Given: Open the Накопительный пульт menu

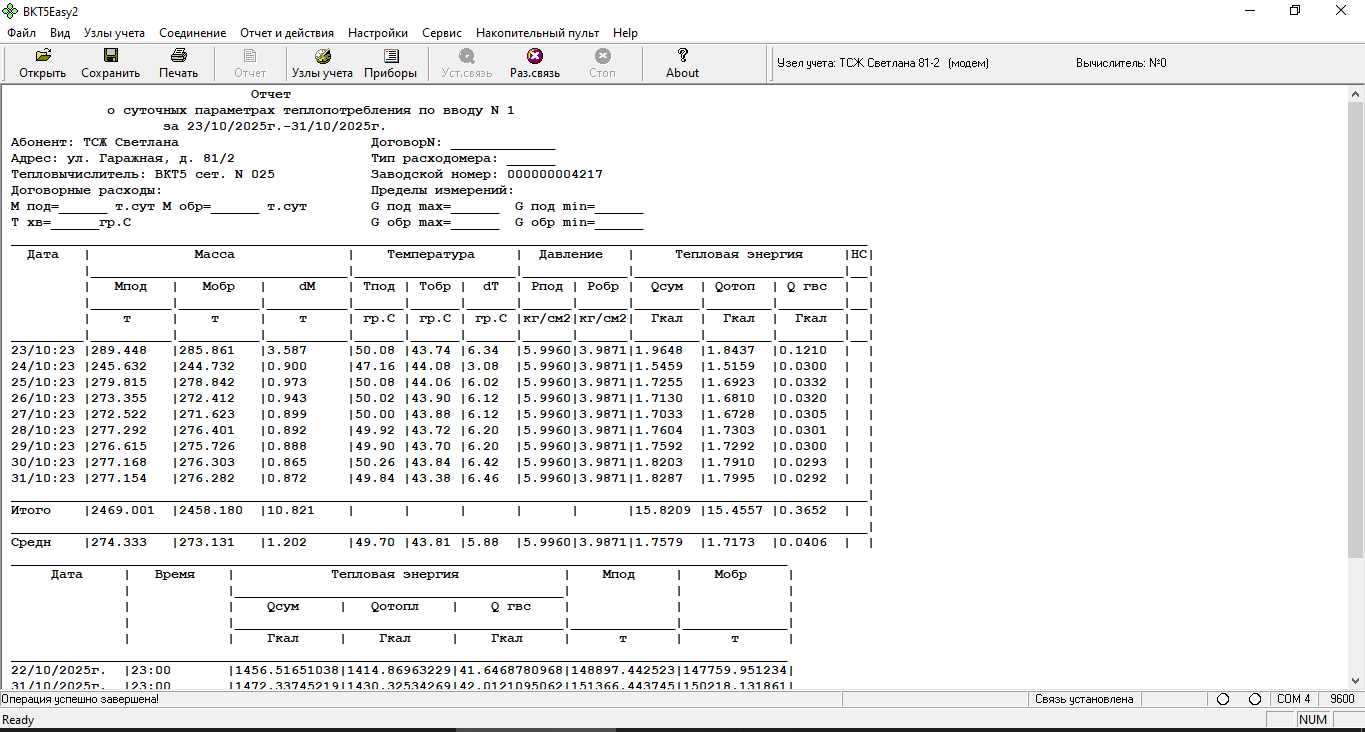Looking at the screenshot, I should pos(537,33).
